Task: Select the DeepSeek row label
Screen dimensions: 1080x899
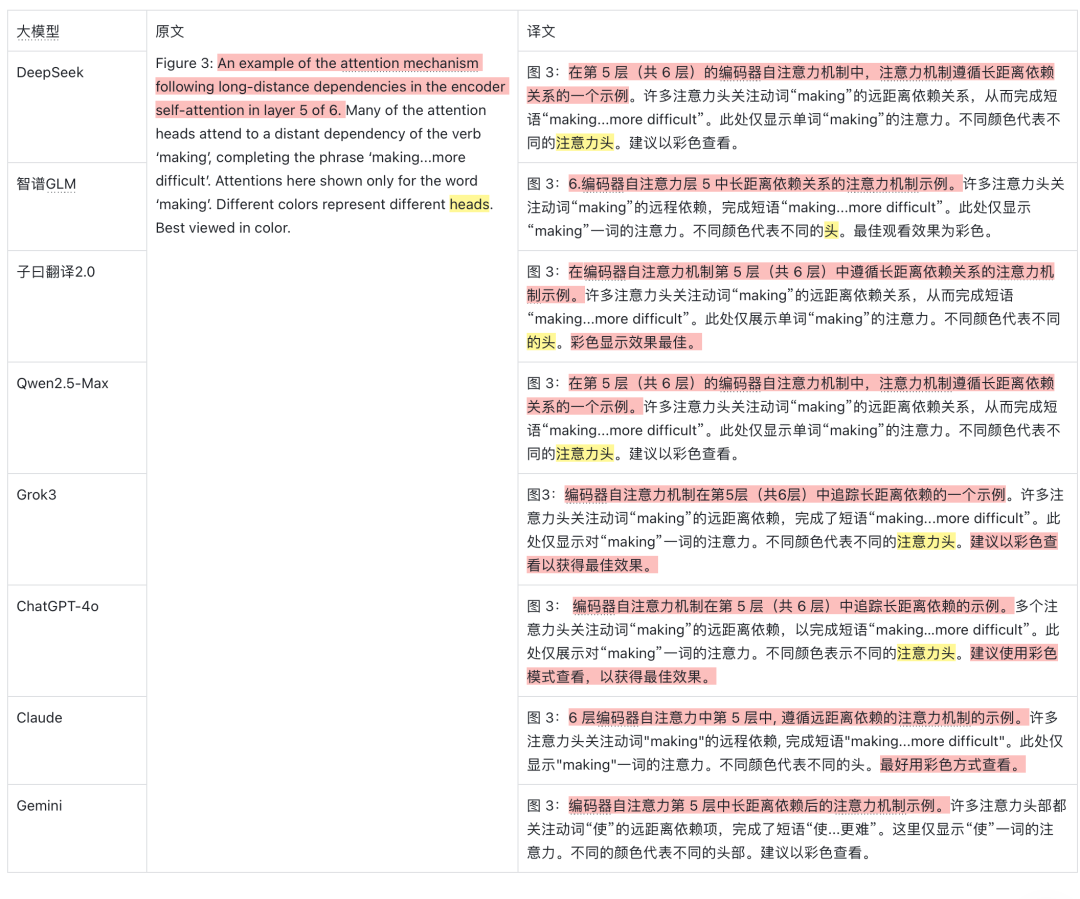Action: [x=50, y=72]
